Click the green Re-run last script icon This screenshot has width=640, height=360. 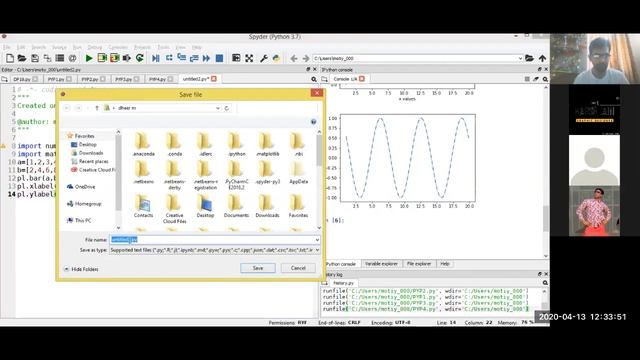[140, 58]
